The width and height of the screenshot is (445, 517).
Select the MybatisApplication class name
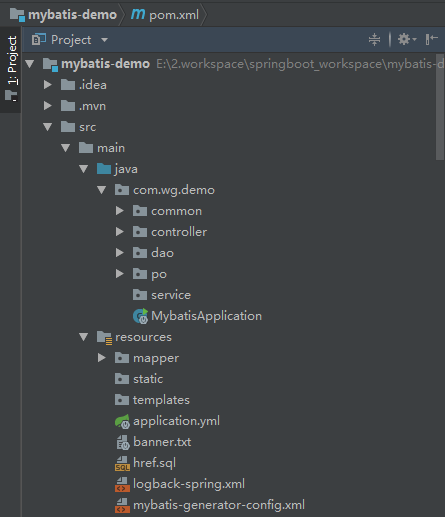tap(207, 316)
